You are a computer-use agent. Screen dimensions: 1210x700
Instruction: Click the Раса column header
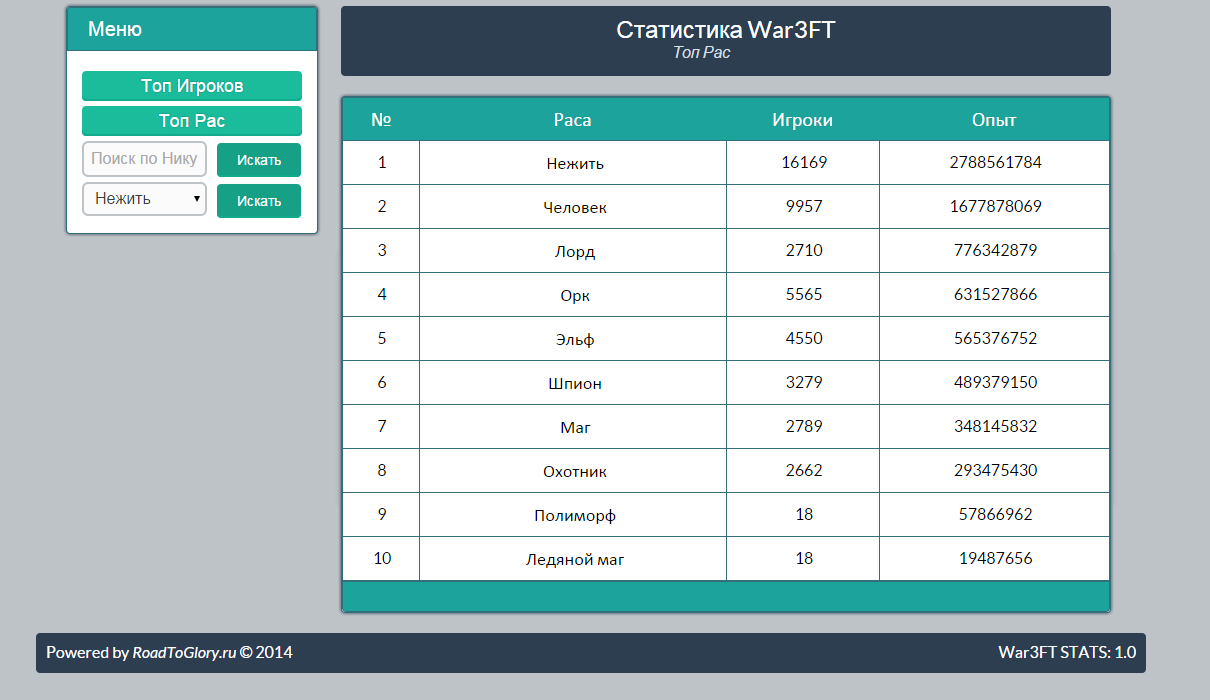(573, 120)
